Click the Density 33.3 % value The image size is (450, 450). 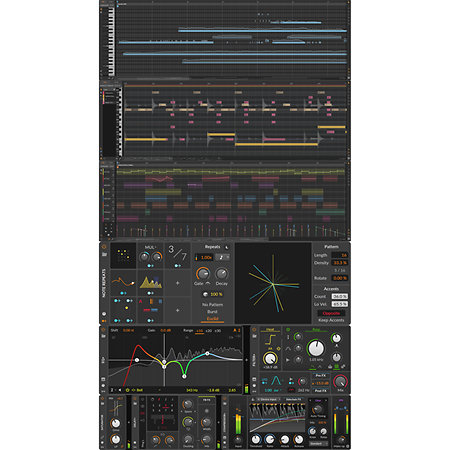[340, 263]
